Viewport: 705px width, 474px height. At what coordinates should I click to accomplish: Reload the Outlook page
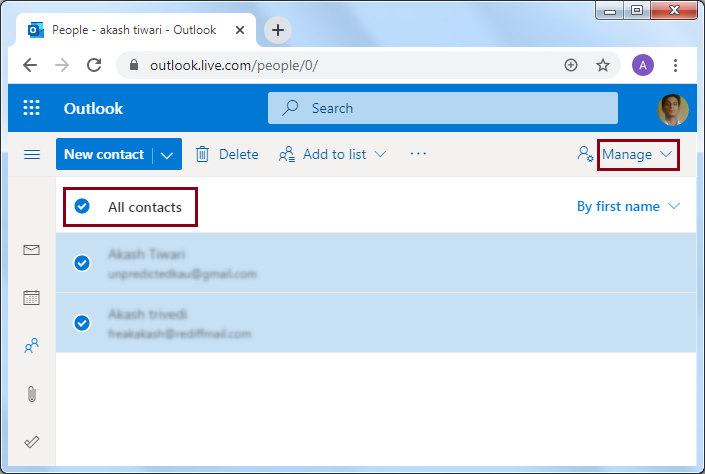tap(94, 65)
